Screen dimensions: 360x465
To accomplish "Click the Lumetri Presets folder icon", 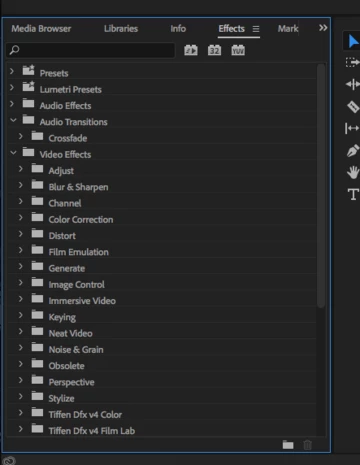I will point(29,87).
